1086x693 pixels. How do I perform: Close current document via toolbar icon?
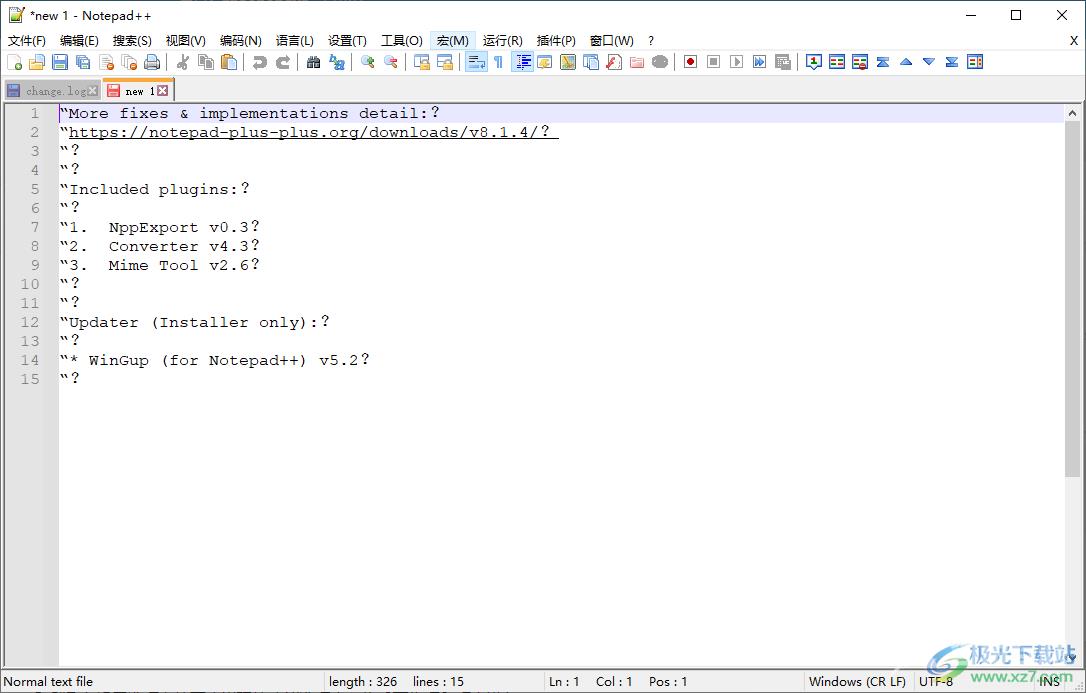[107, 62]
